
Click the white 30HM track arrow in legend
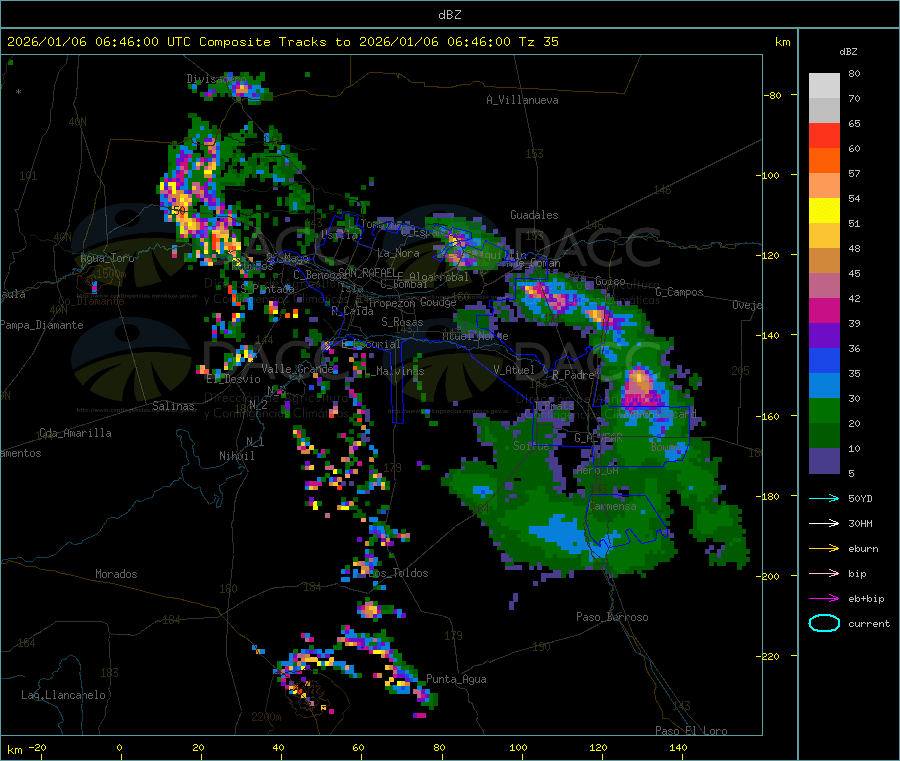click(824, 523)
